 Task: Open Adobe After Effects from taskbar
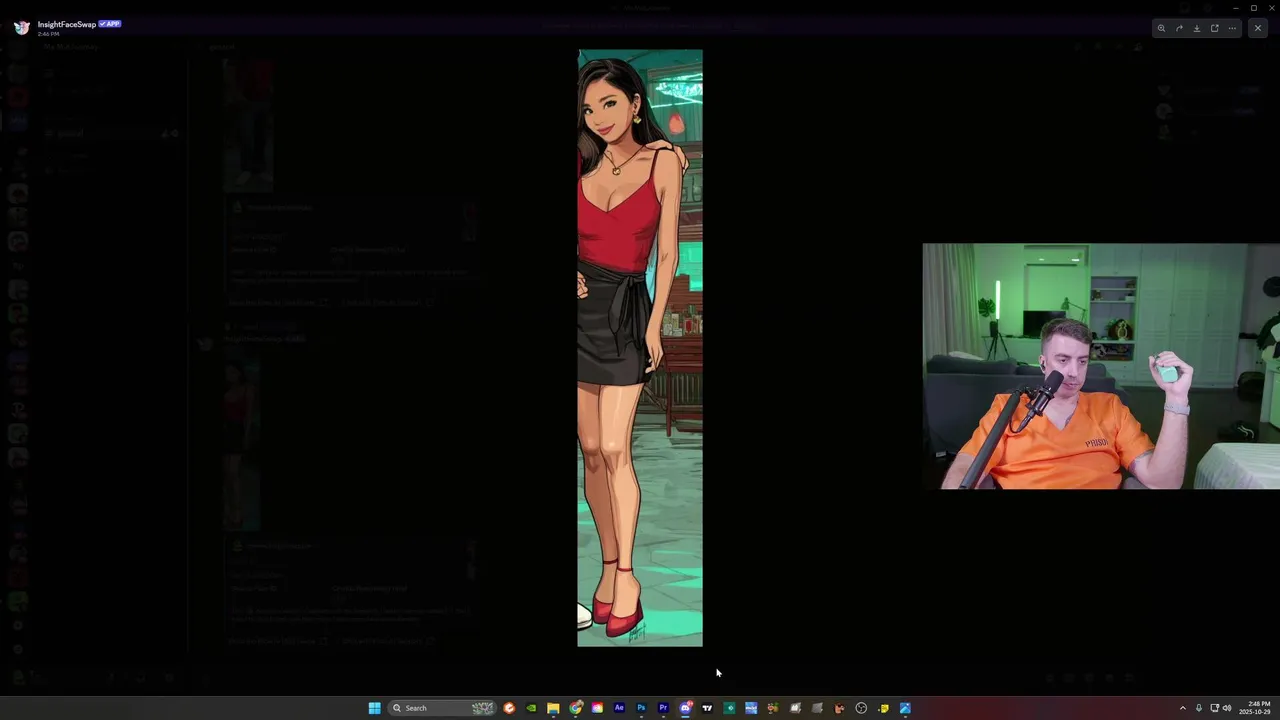coord(619,708)
